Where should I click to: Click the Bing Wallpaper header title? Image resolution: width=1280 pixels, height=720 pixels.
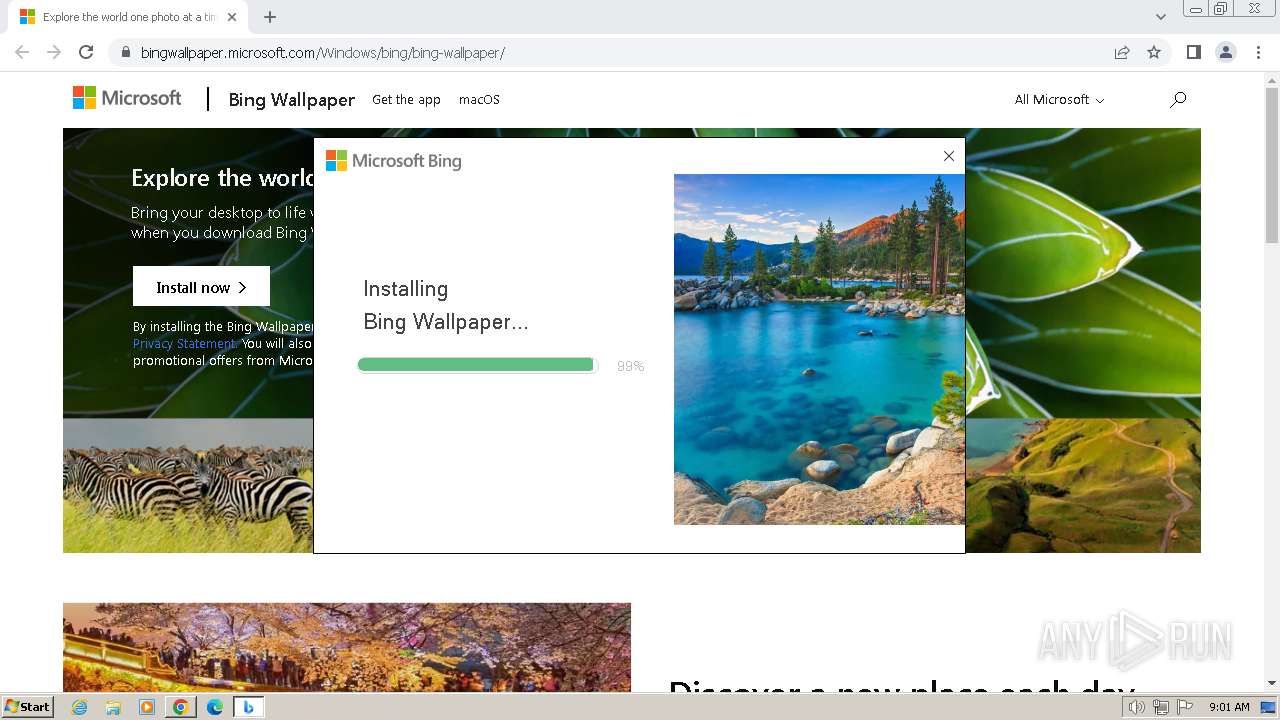point(292,99)
